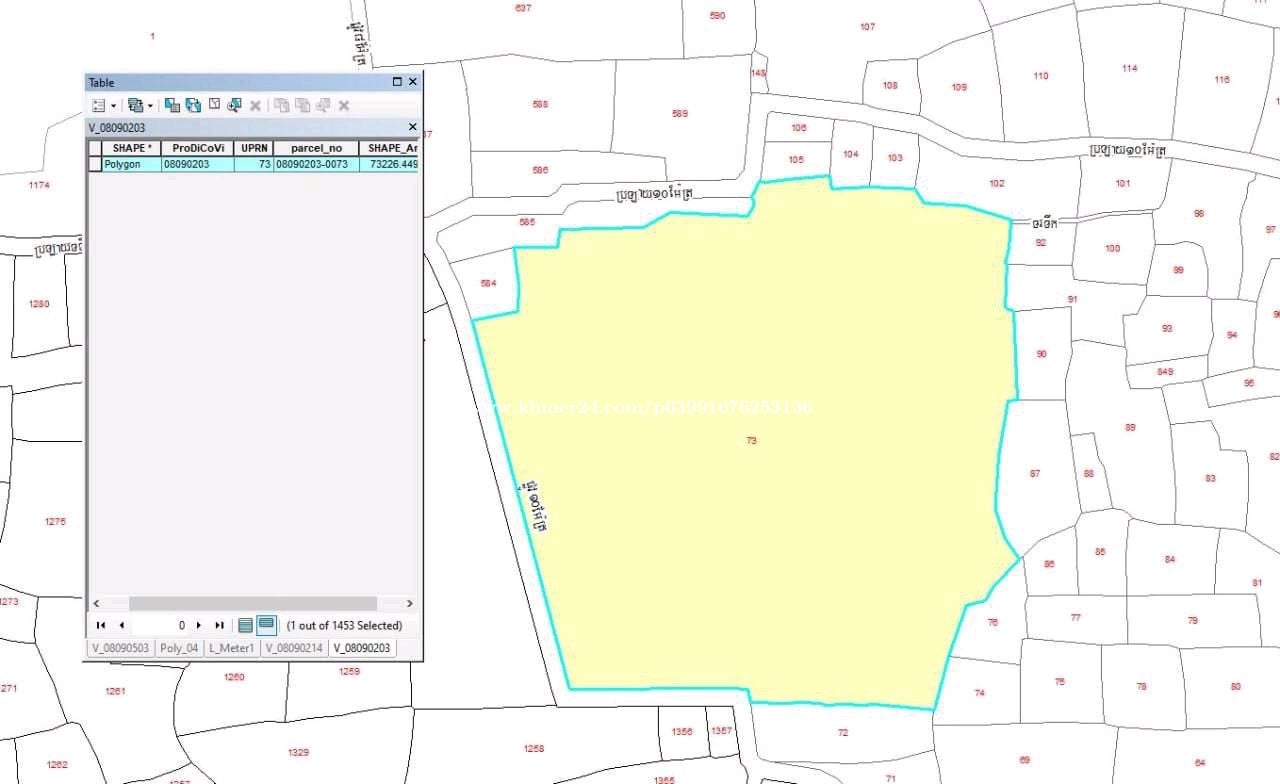Screen dimensions: 1280x784
Task: Advance to the next record
Action: [x=199, y=625]
